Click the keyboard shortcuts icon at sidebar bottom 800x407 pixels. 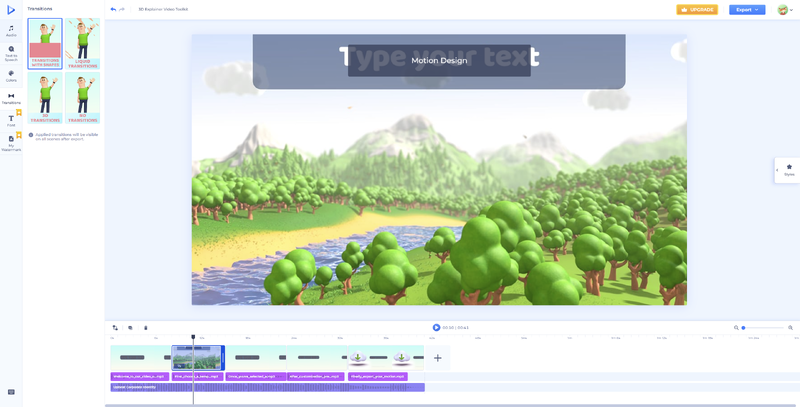[x=11, y=392]
